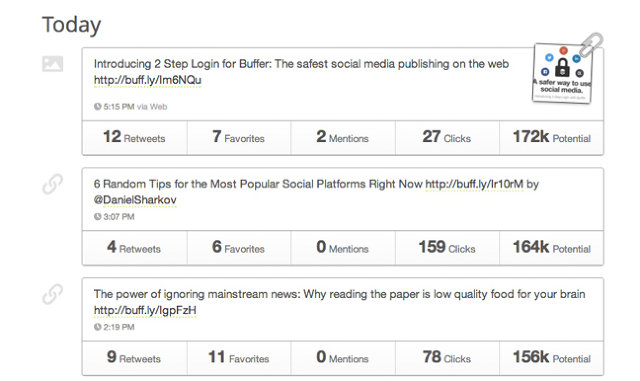Image resolution: width=640 pixels, height=381 pixels.
Task: View the 164k Potential stat
Action: point(551,247)
